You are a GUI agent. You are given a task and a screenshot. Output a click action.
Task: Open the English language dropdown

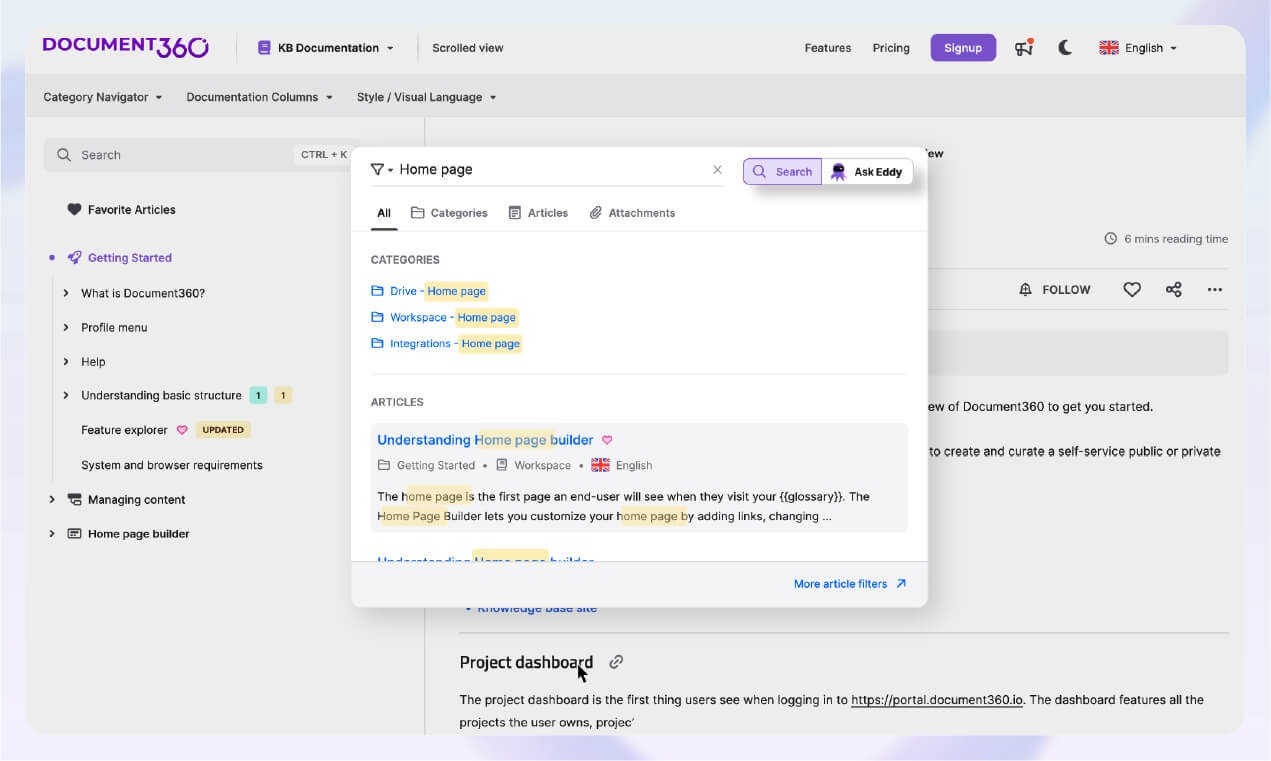pyautogui.click(x=1138, y=48)
